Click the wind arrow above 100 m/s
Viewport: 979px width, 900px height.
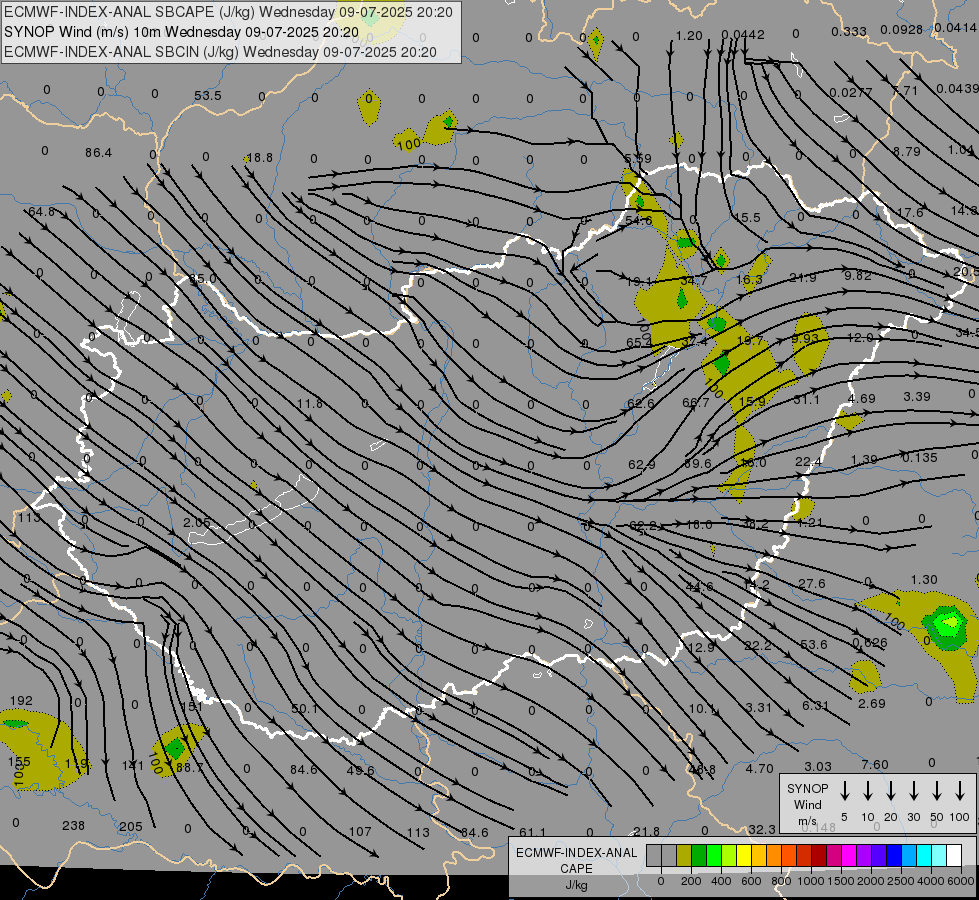(x=960, y=791)
